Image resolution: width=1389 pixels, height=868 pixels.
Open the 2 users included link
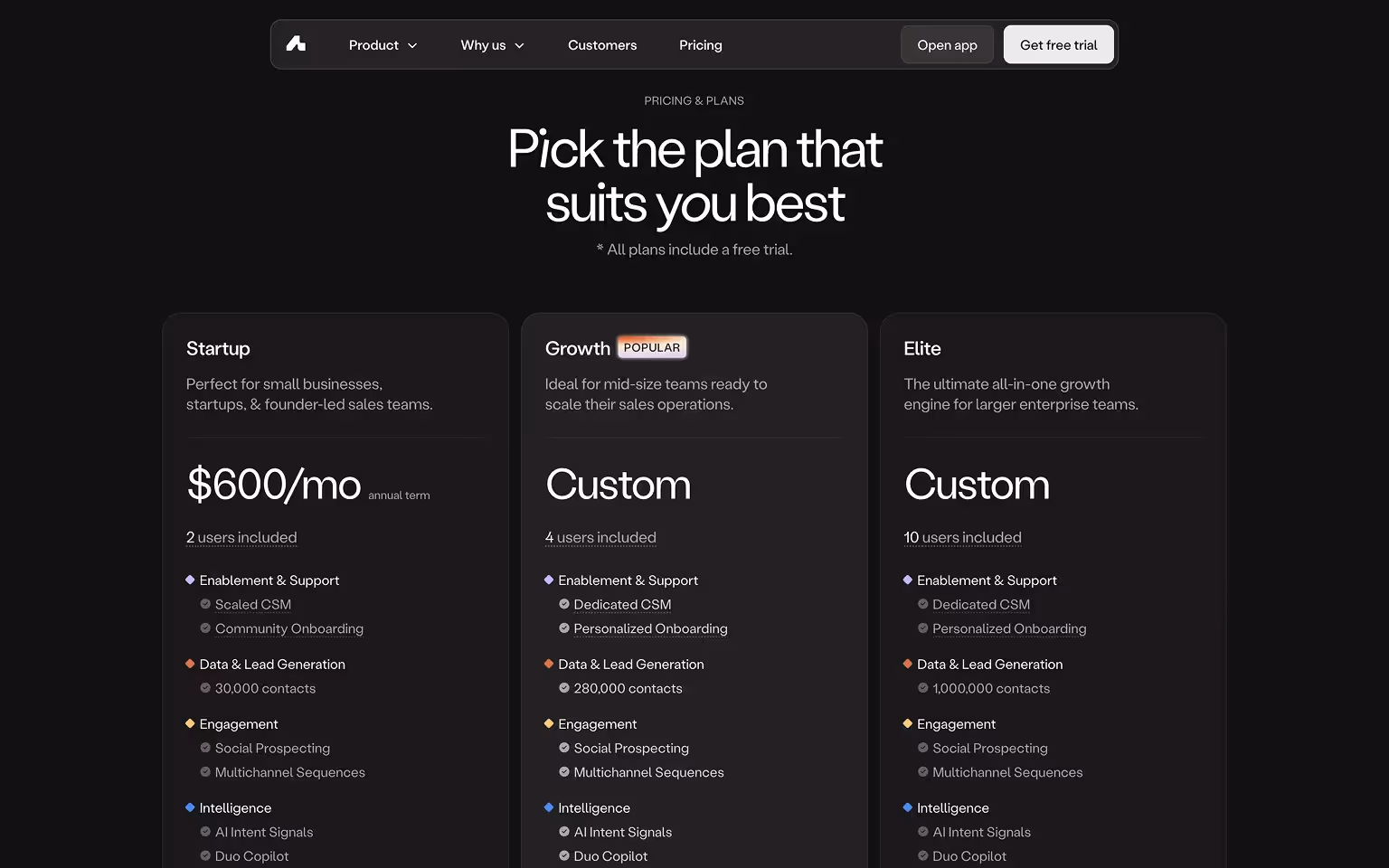coord(241,537)
